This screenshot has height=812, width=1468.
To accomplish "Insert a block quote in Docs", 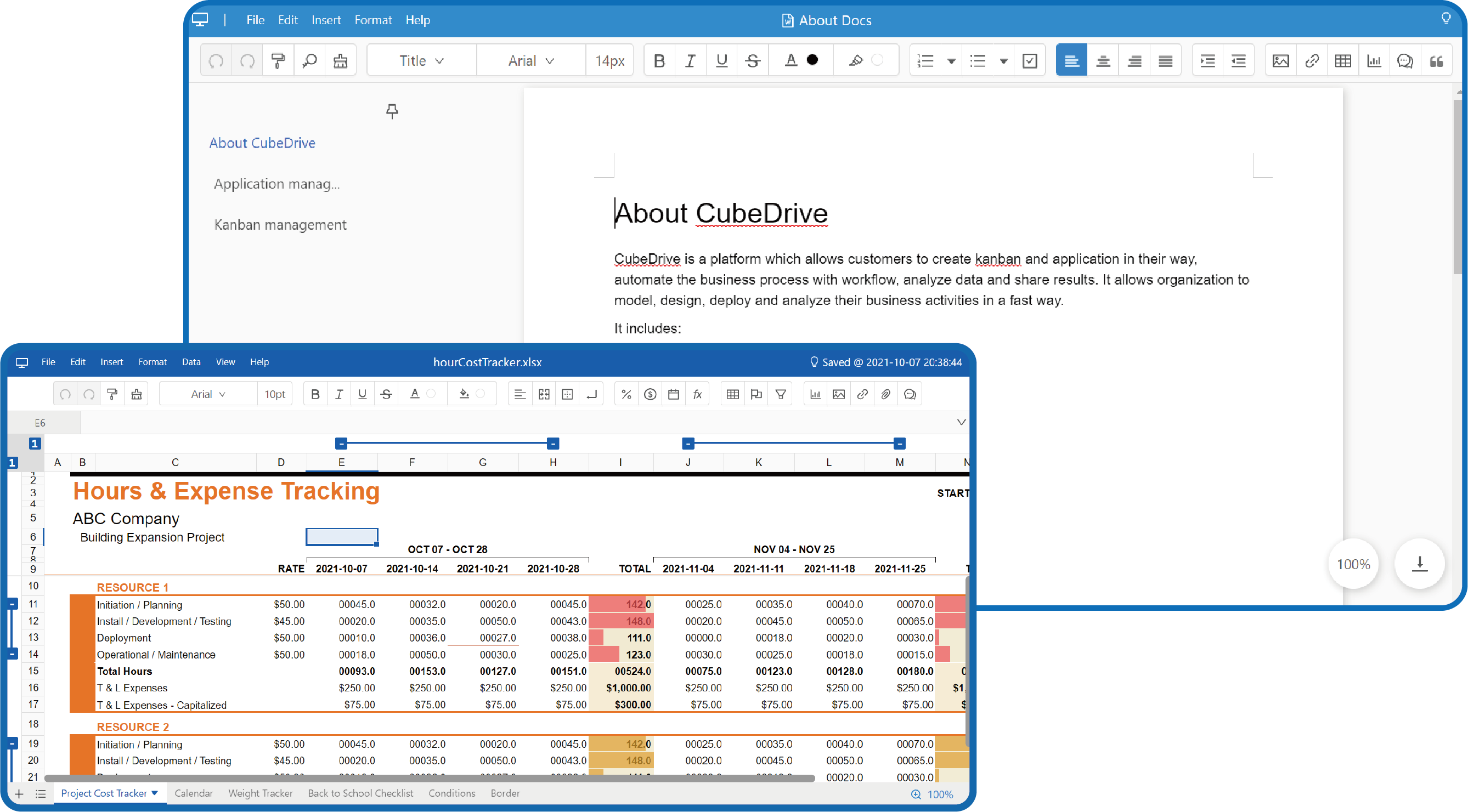I will pyautogui.click(x=1436, y=60).
